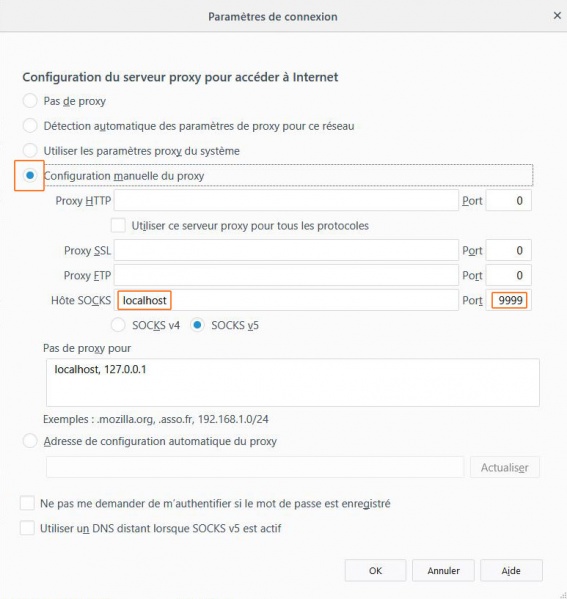567x599 pixels.
Task: Select the 'Pas de proxy' radio option
Action: (30, 101)
